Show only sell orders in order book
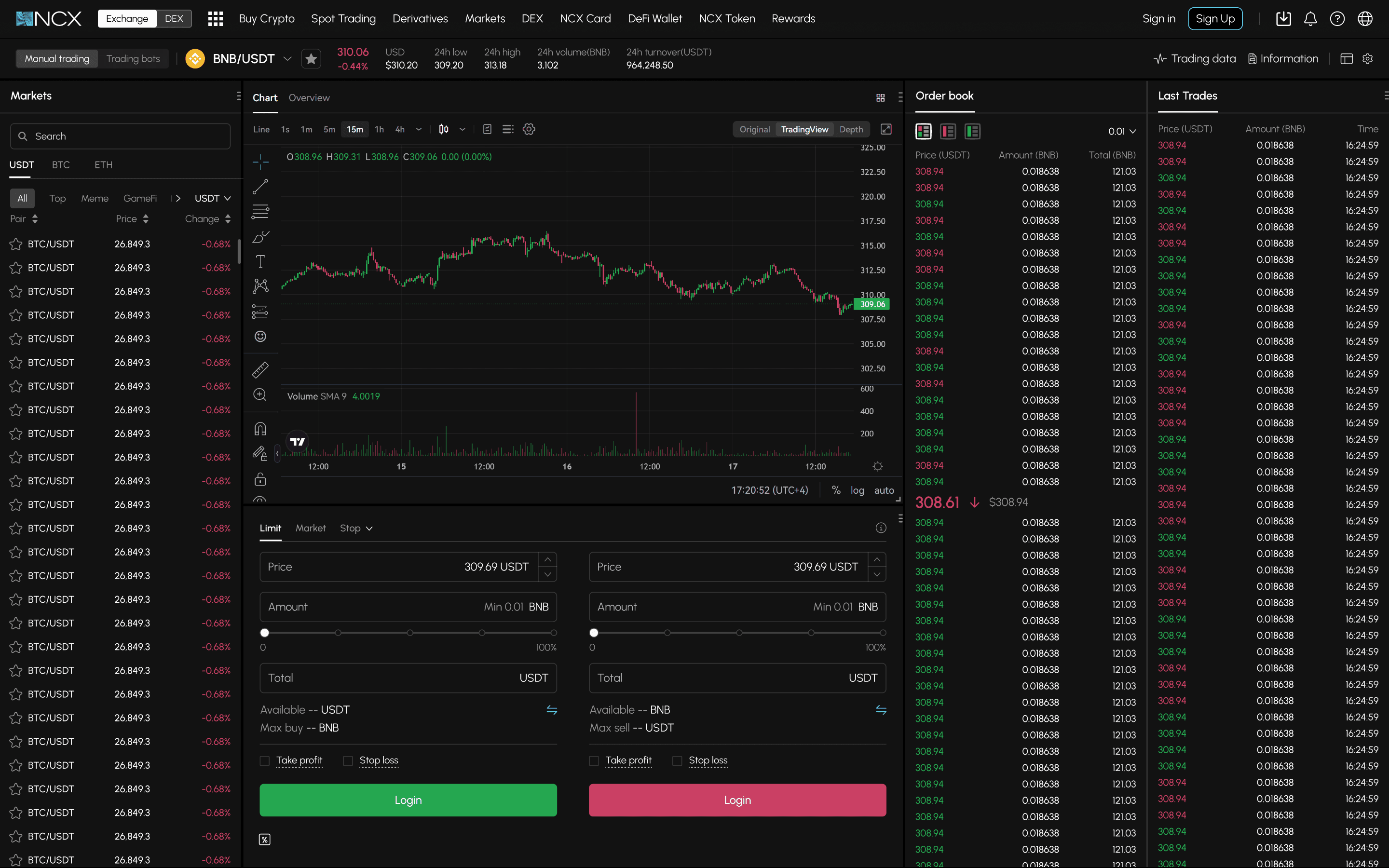Image resolution: width=1389 pixels, height=868 pixels. click(948, 132)
